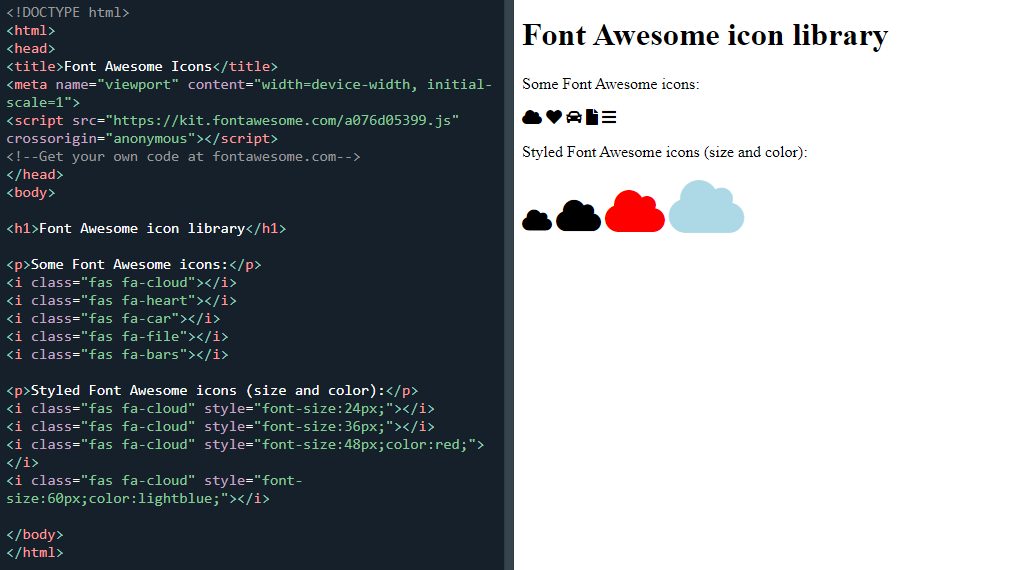Image resolution: width=1012 pixels, height=570 pixels.
Task: Click the 'Font Awesome icon library' heading in preview
Action: pyautogui.click(x=705, y=36)
